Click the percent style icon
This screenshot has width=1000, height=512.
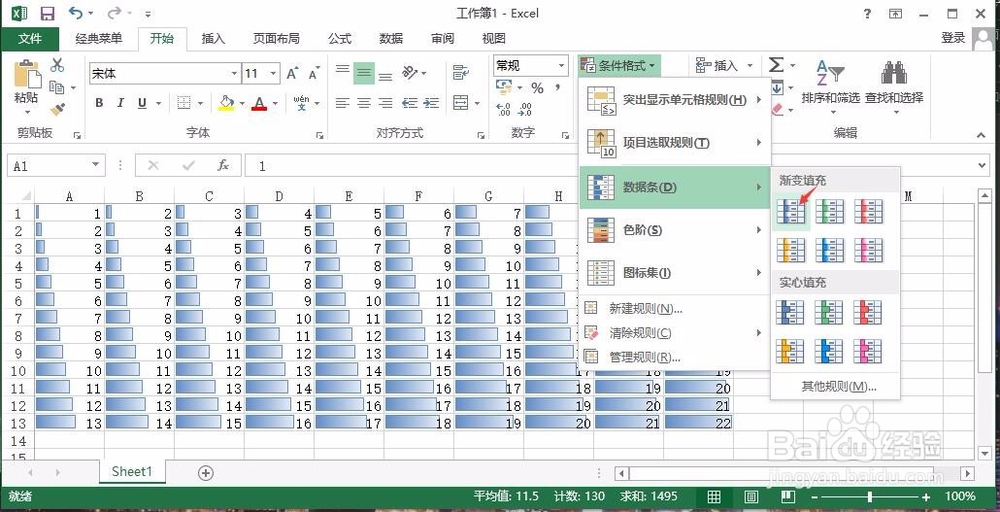[538, 88]
